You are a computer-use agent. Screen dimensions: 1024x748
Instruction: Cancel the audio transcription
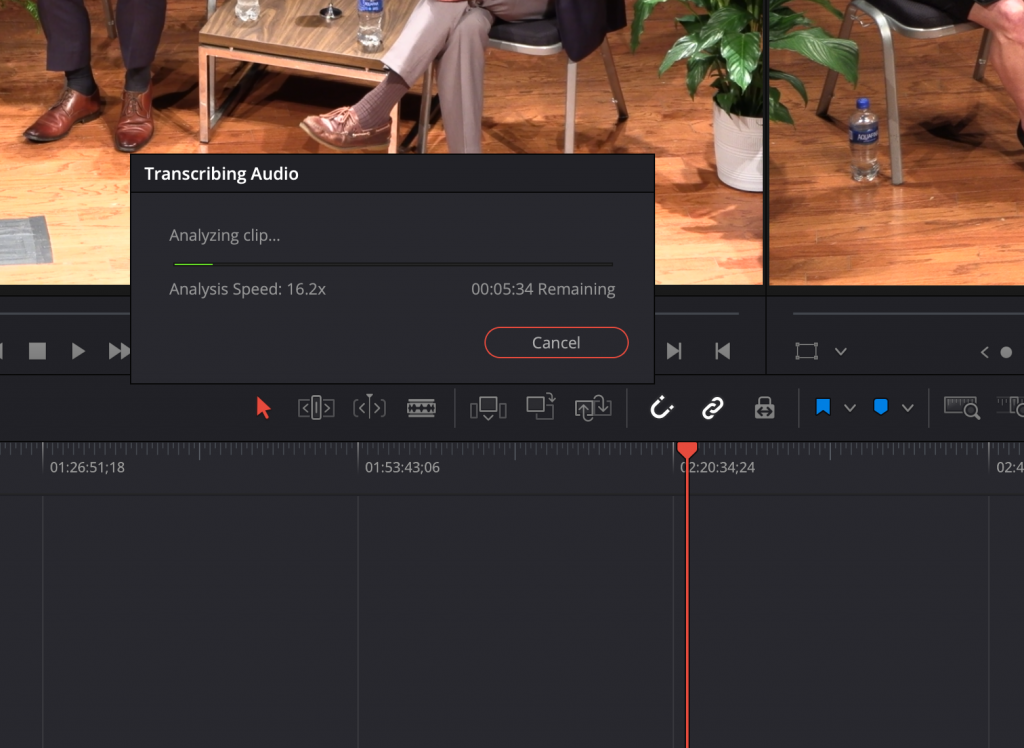556,342
